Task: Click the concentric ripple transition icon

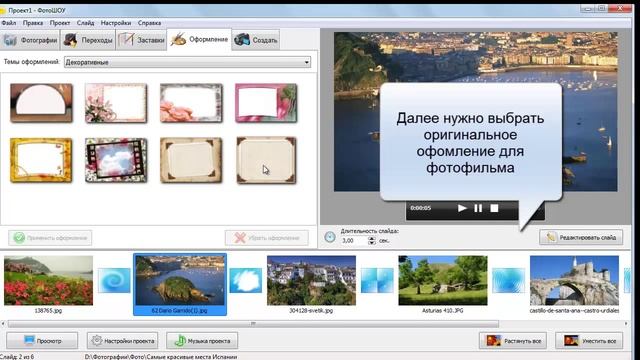Action: pos(509,280)
